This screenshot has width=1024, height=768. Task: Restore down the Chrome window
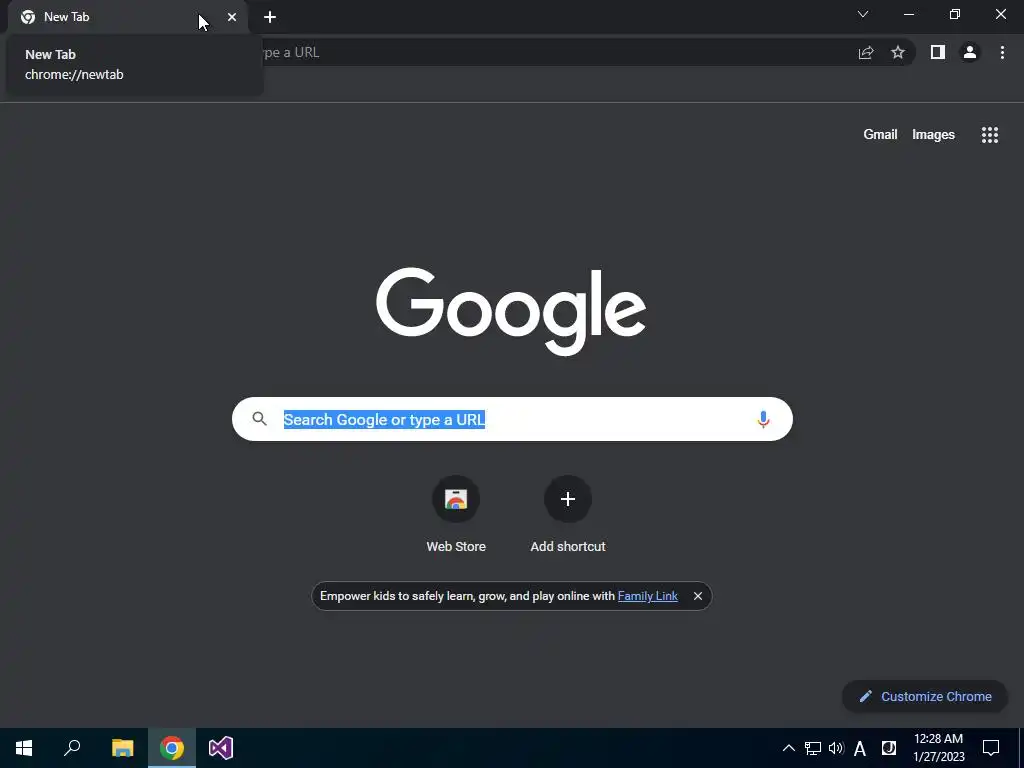955,14
